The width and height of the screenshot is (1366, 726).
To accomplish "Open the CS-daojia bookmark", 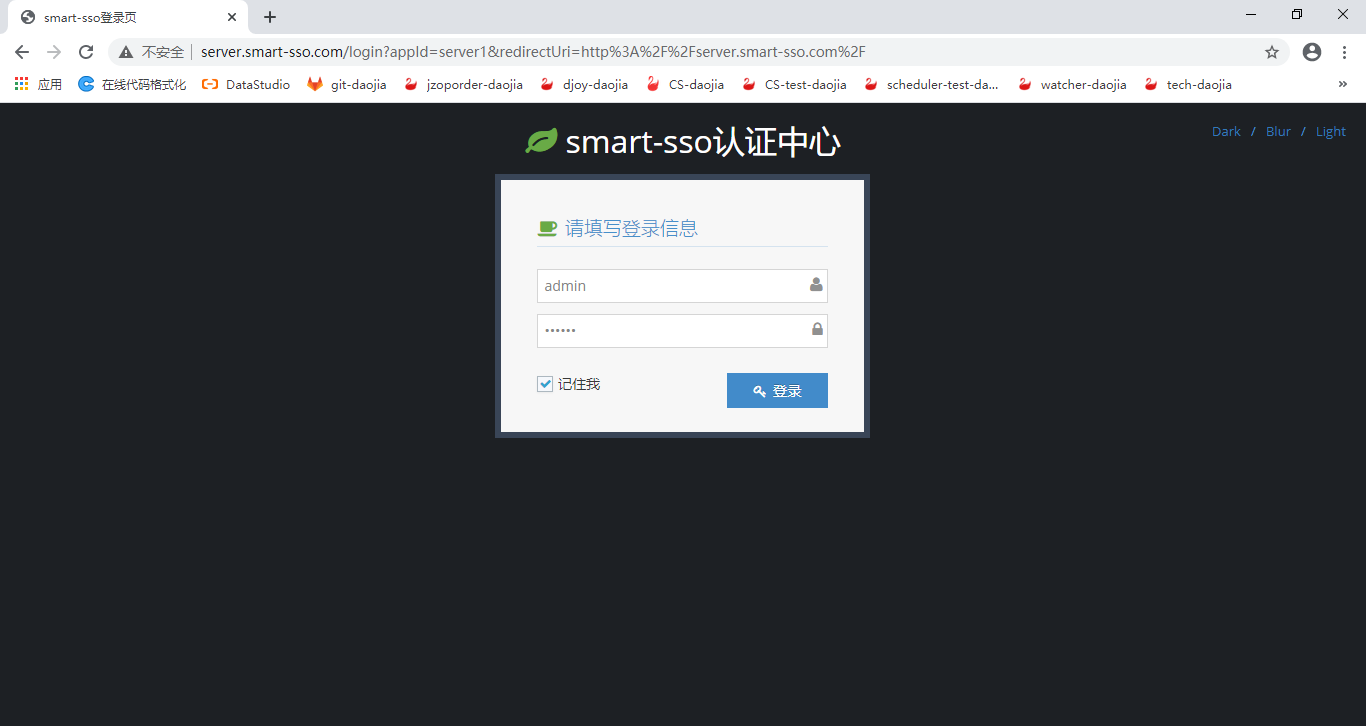I will [x=695, y=84].
